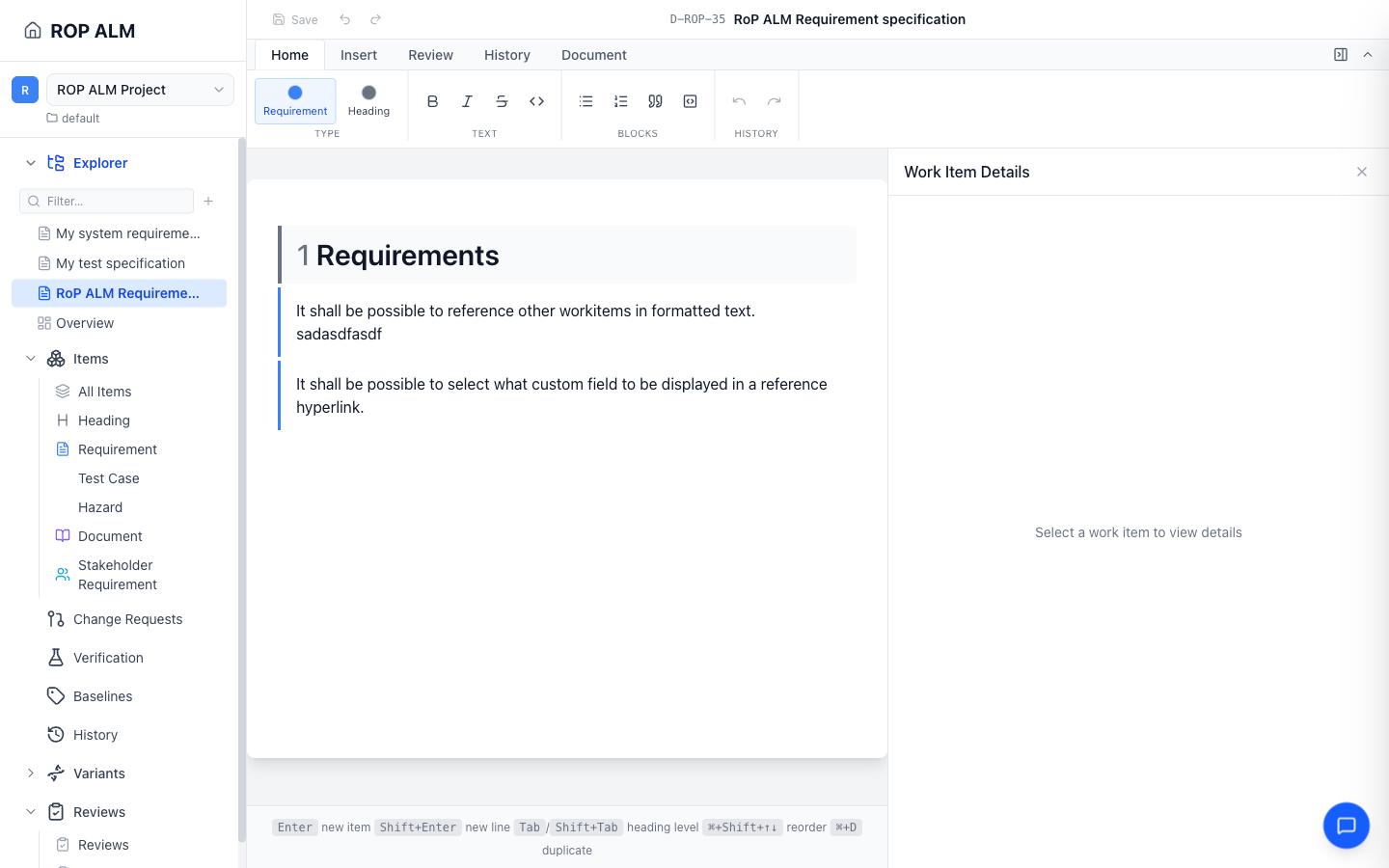Open the ROP ALM Project dropdown

click(140, 90)
